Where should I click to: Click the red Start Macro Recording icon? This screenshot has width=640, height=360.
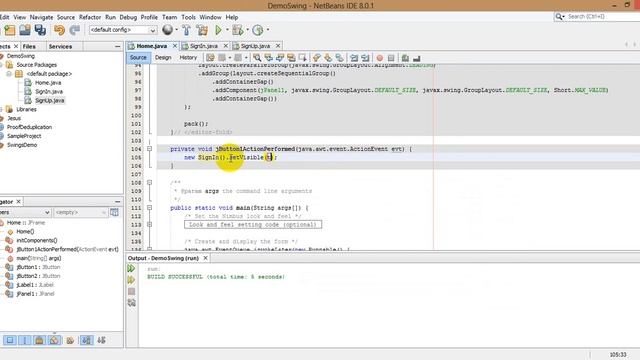380,58
